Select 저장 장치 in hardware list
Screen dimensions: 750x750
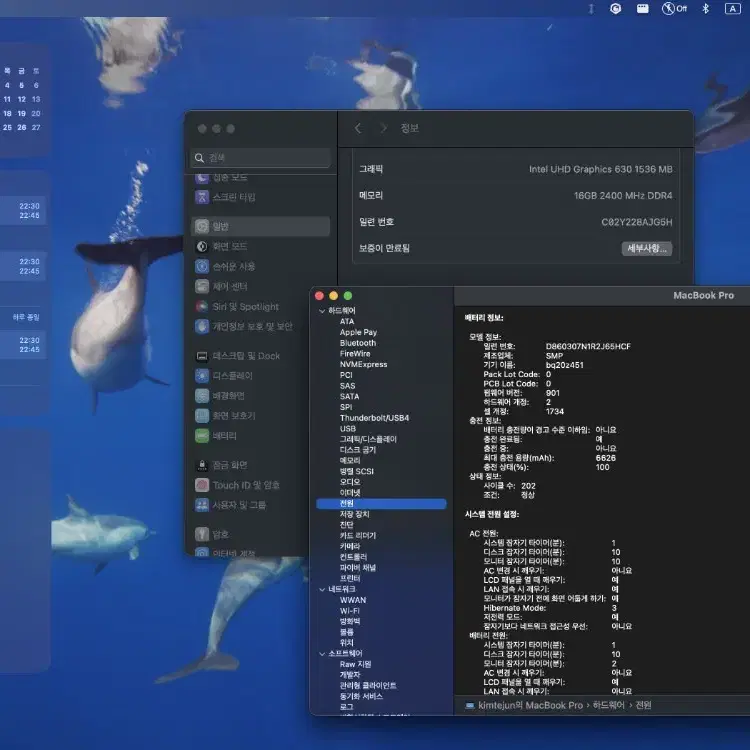click(354, 514)
